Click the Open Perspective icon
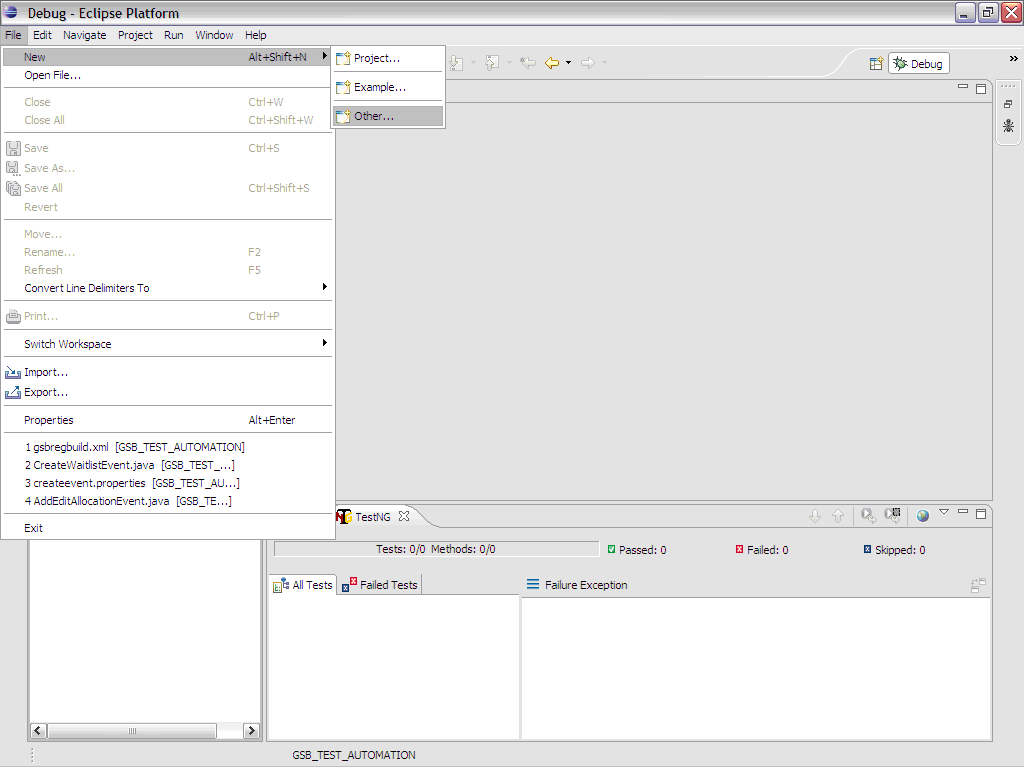 click(876, 63)
